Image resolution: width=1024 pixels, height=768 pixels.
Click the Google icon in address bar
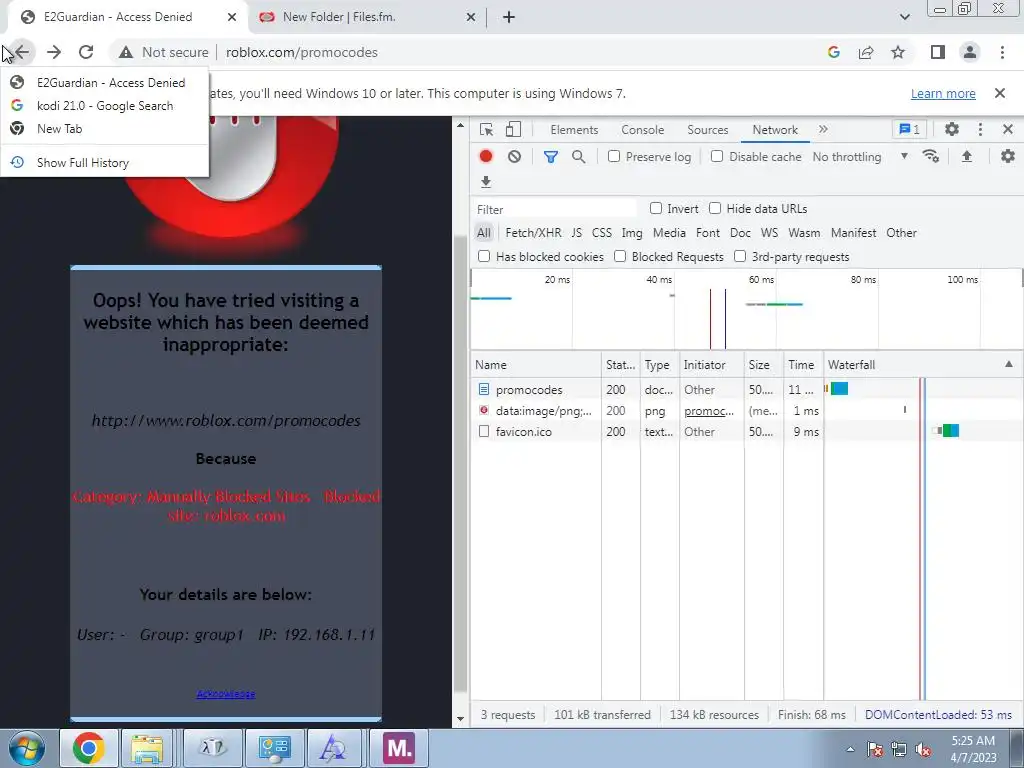pos(833,52)
